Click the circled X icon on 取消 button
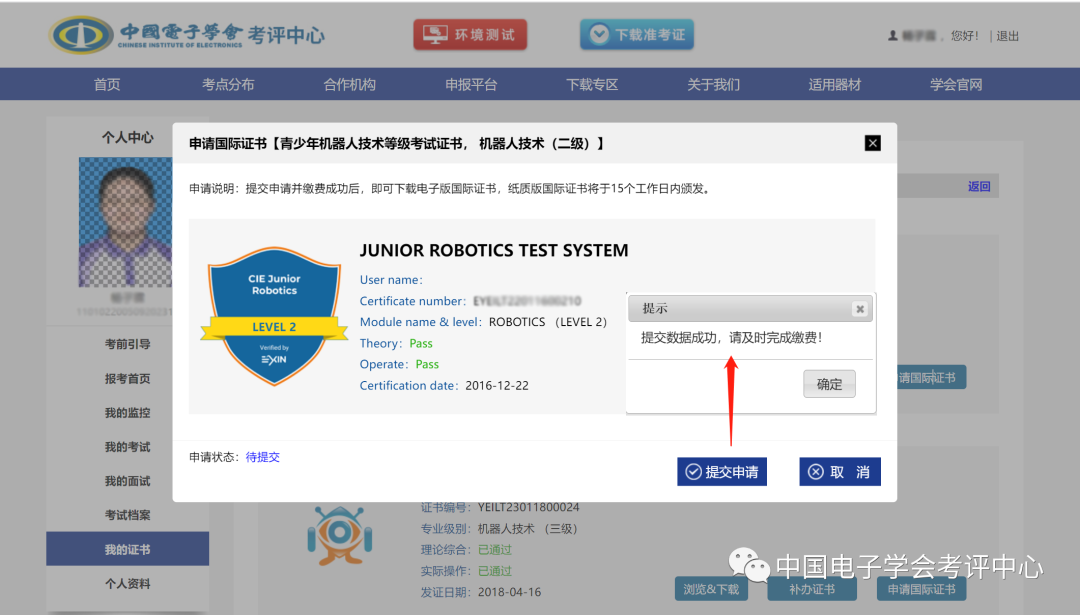This screenshot has height=615, width=1080. click(815, 471)
